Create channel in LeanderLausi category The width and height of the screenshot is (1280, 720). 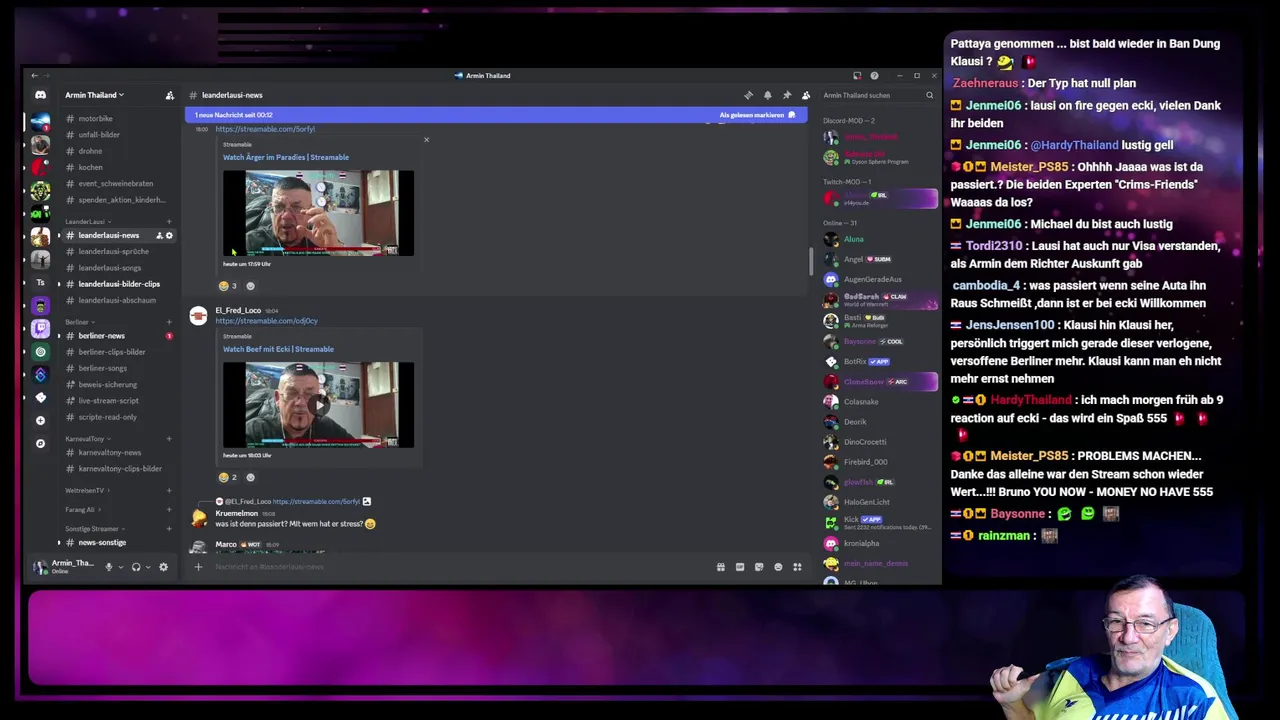click(x=169, y=222)
